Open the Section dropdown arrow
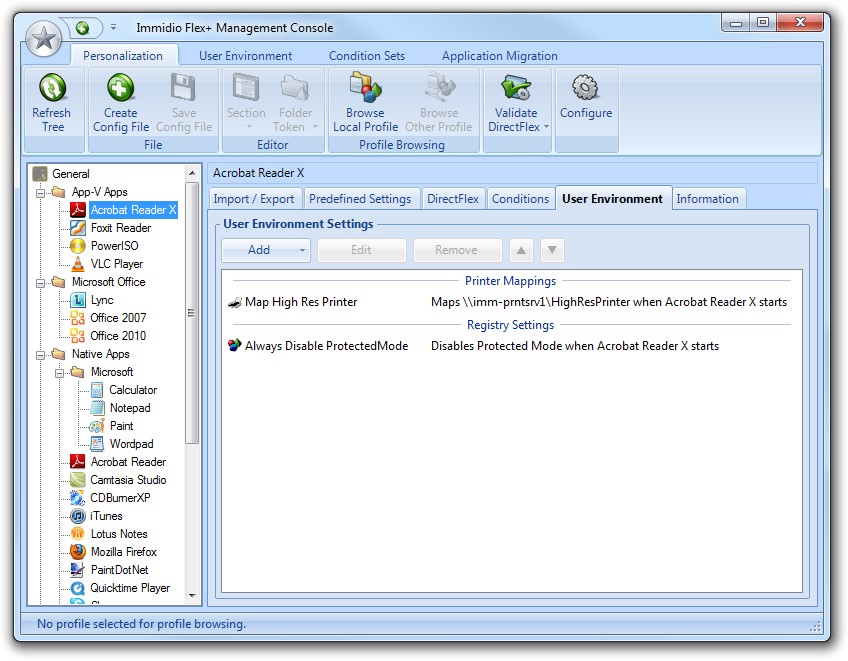Image resolution: width=848 pixels, height=661 pixels. point(249,127)
